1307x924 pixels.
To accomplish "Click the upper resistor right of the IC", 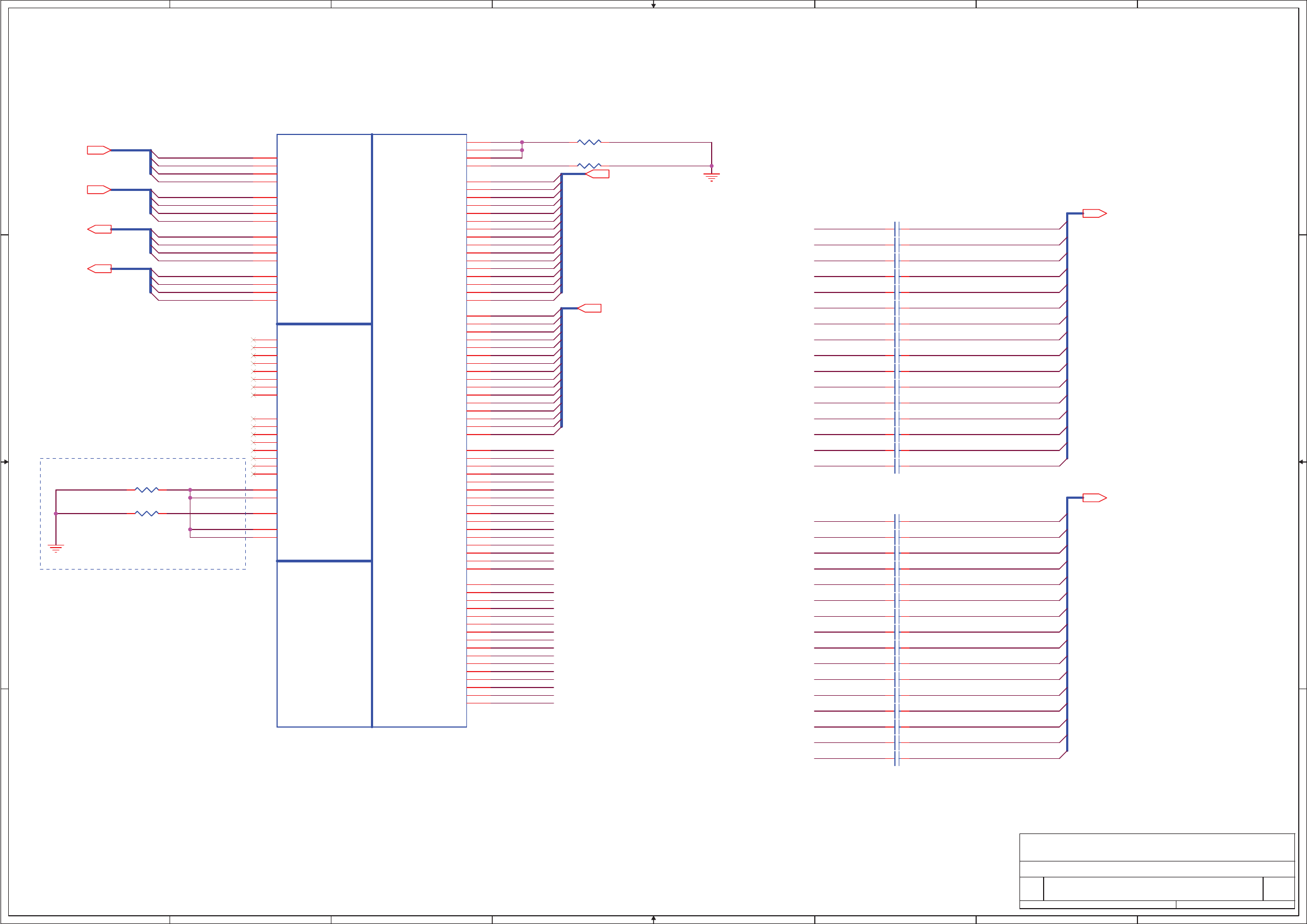I will [x=589, y=142].
